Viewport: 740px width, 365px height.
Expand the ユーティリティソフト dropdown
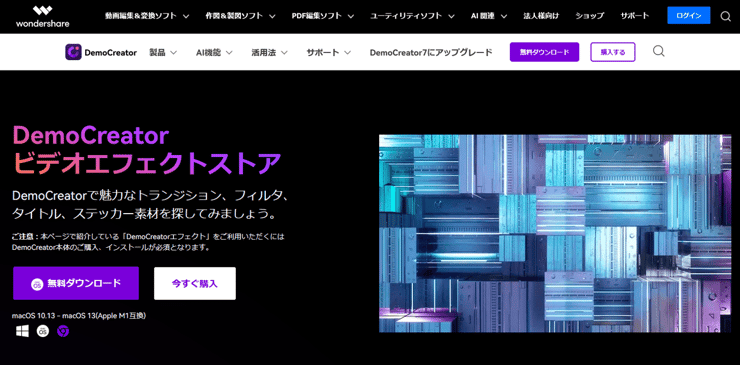tap(412, 16)
